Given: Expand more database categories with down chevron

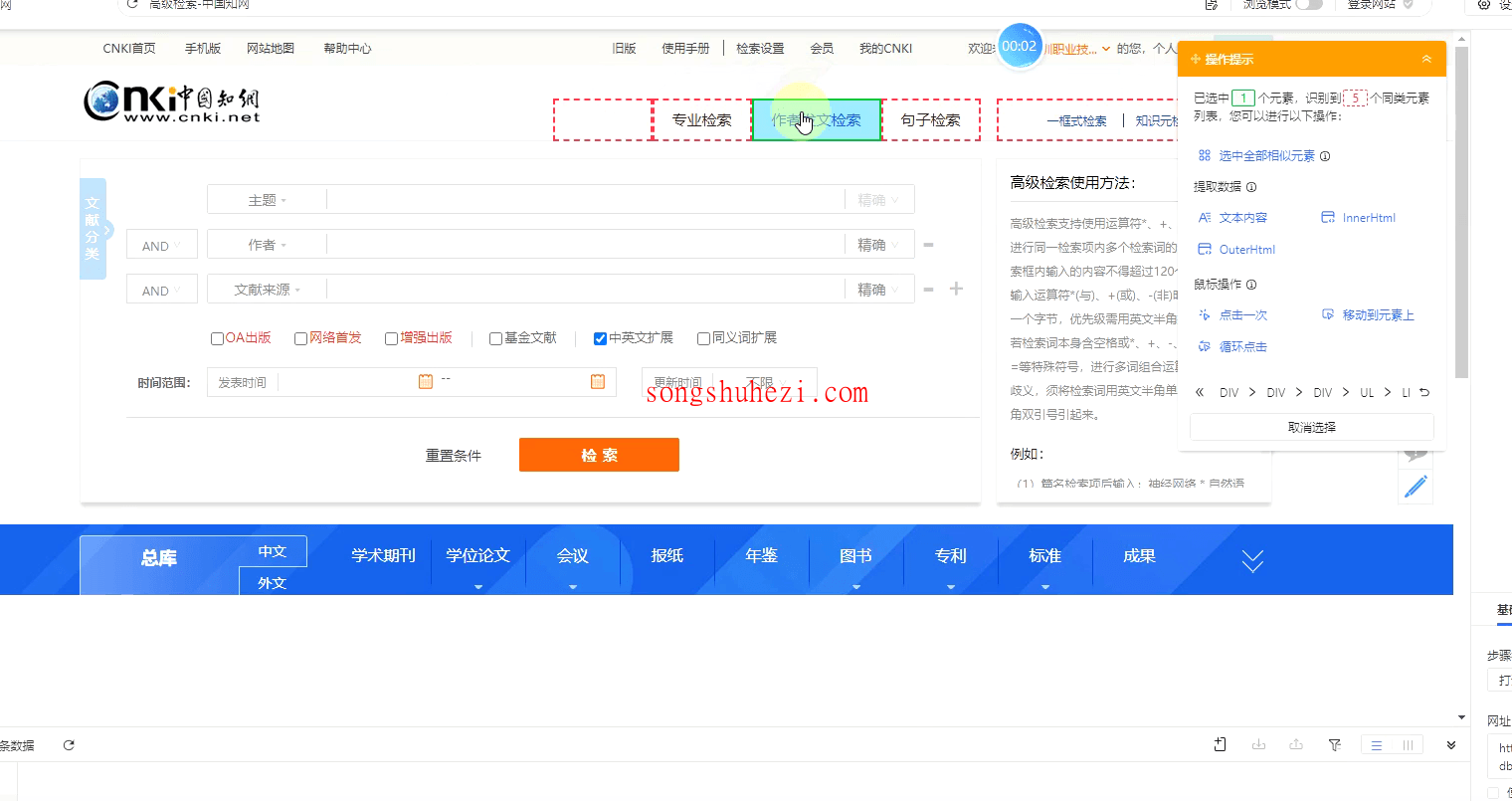Looking at the screenshot, I should point(1252,561).
